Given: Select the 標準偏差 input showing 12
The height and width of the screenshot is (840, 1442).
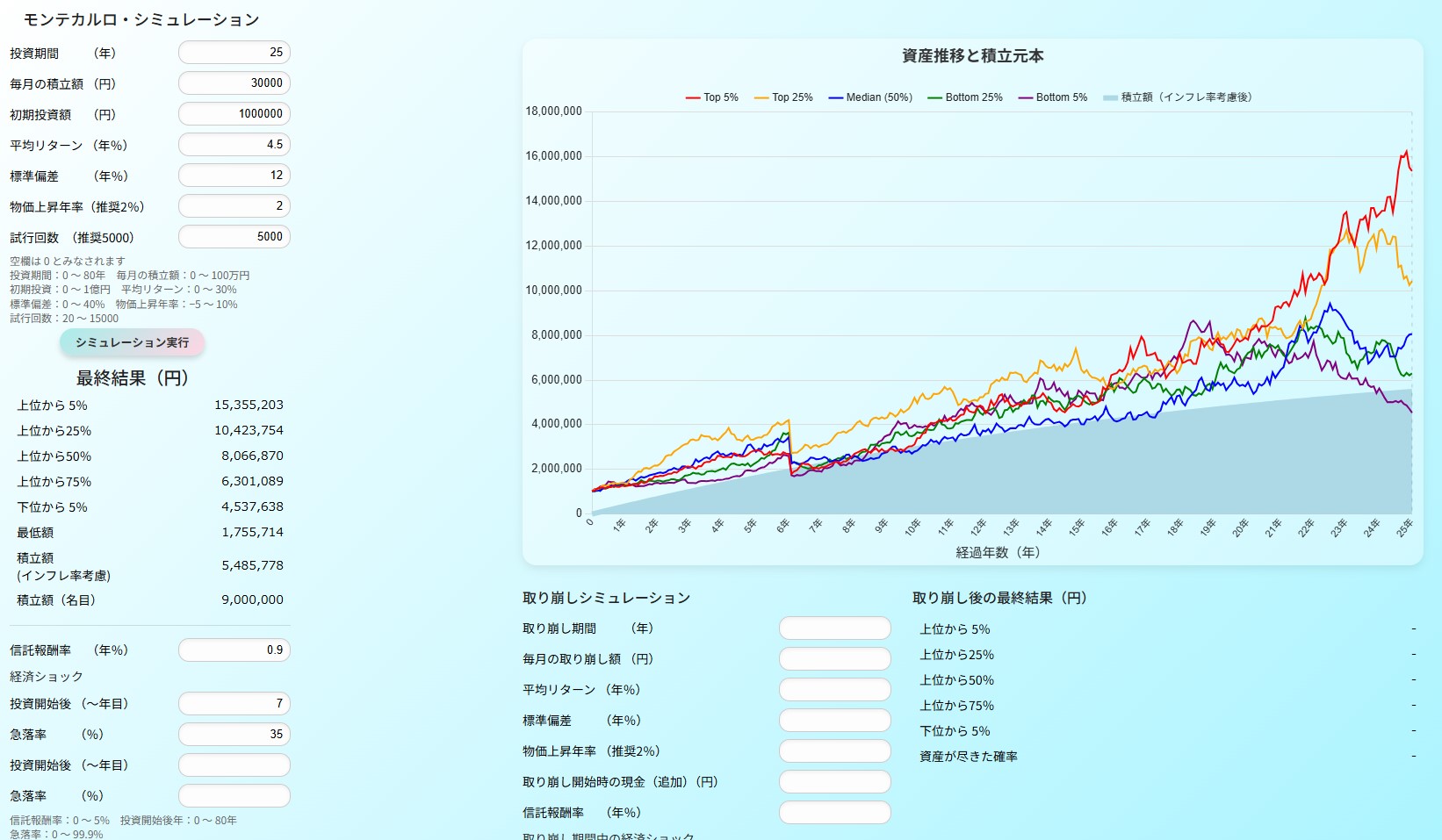Looking at the screenshot, I should [x=234, y=176].
